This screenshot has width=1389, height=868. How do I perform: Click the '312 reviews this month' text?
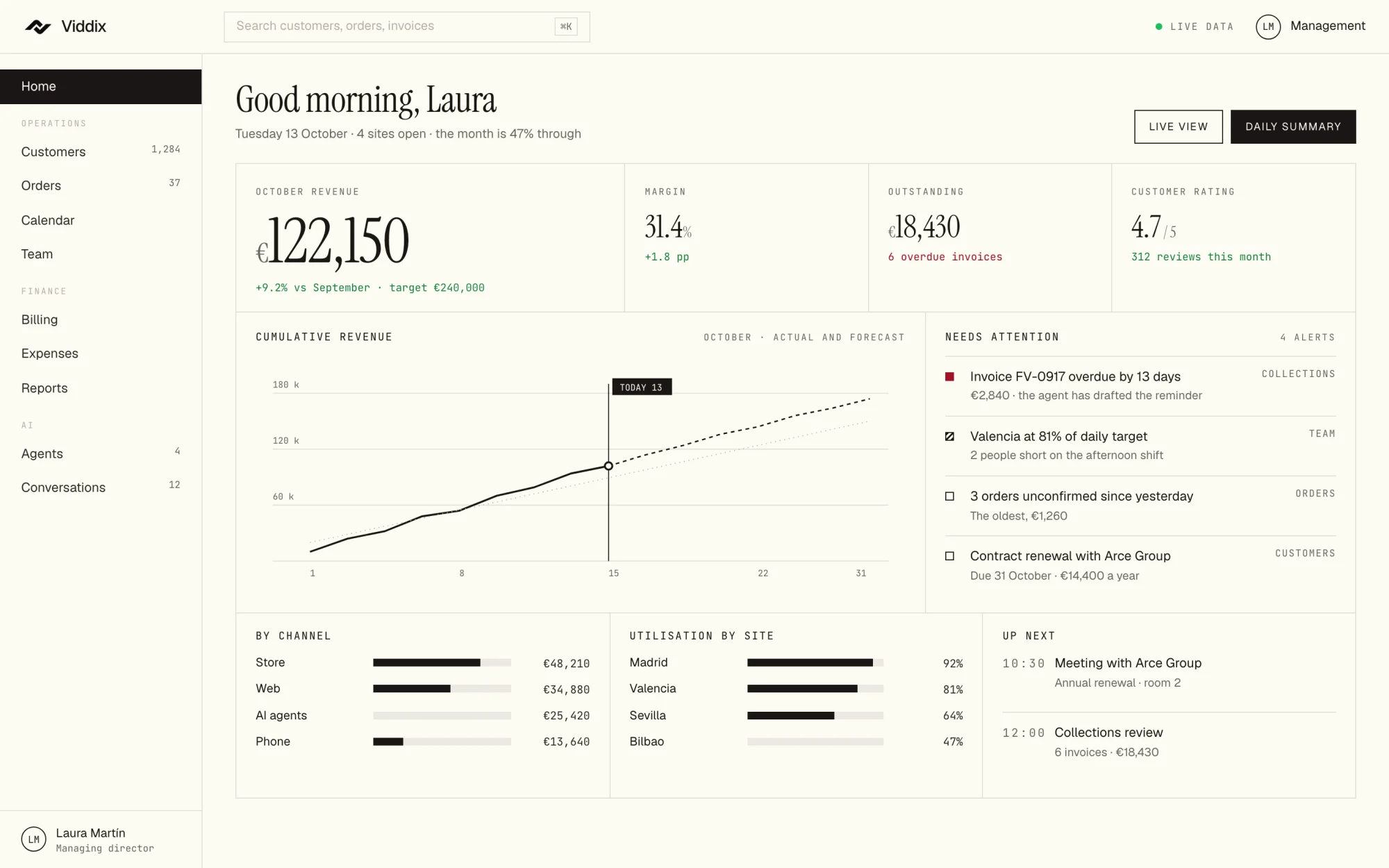1201,257
